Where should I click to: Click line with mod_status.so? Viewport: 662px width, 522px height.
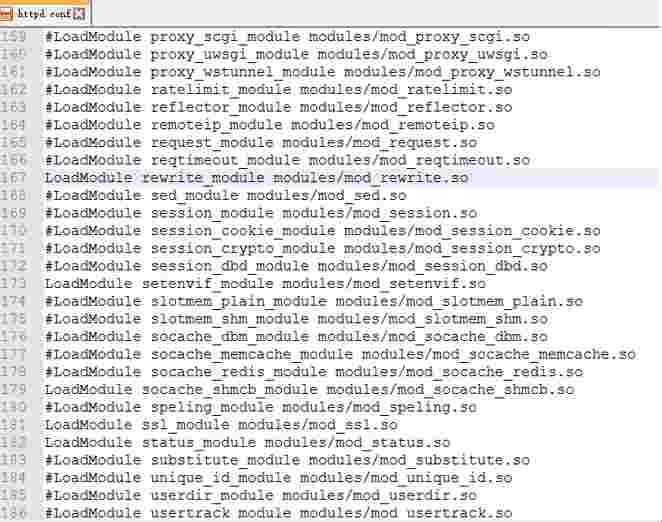[248, 443]
